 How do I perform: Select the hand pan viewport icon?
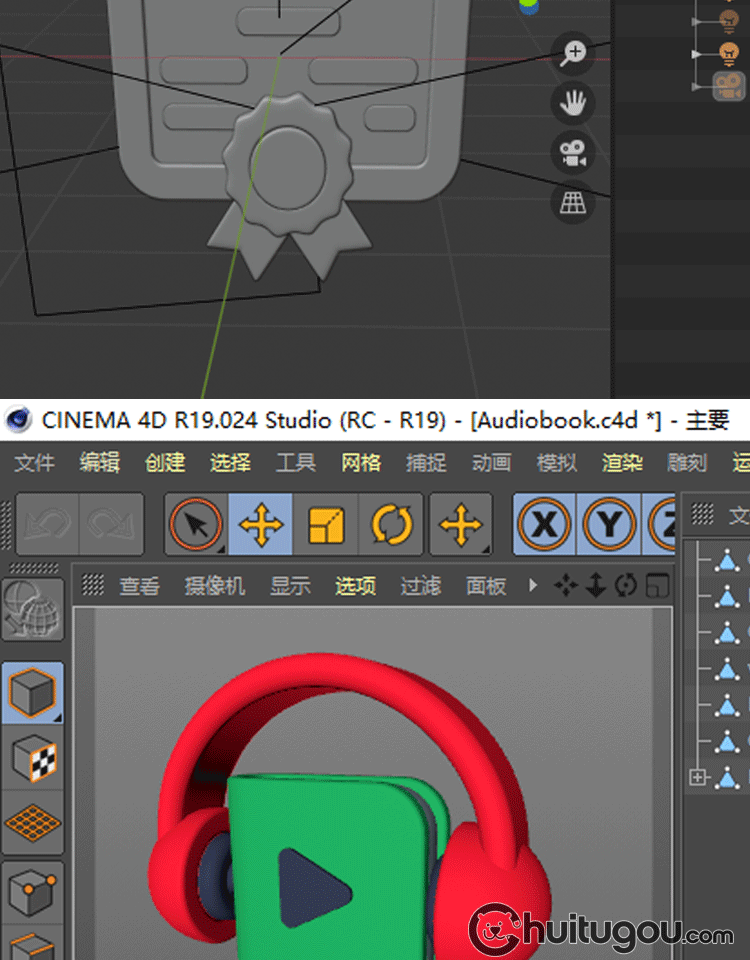pyautogui.click(x=572, y=103)
